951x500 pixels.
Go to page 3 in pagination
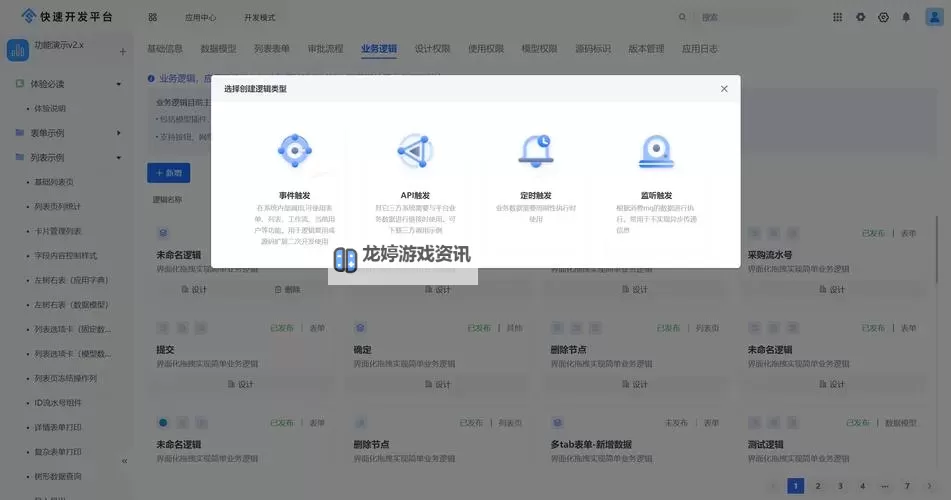point(840,486)
